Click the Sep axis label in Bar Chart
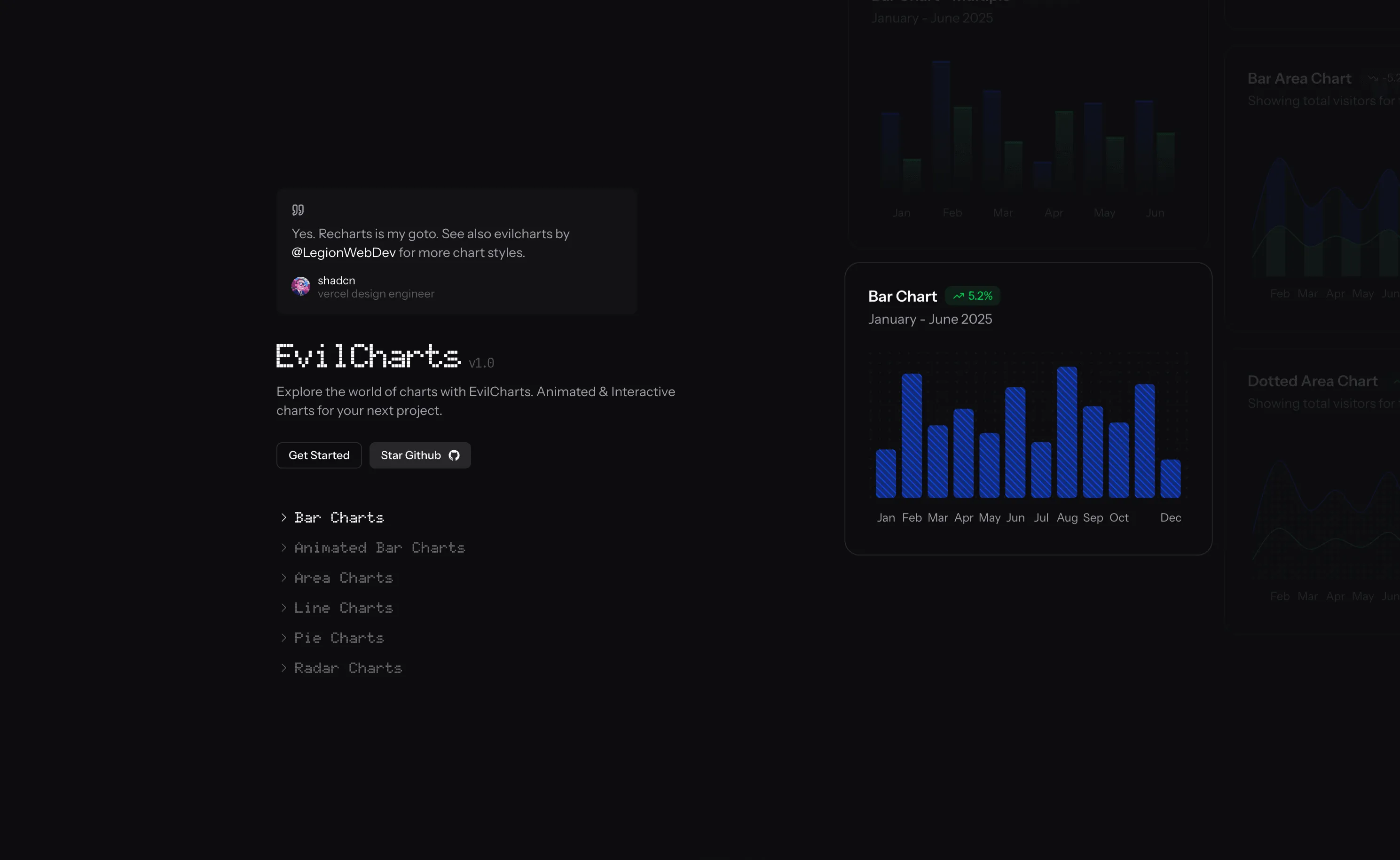This screenshot has width=1400, height=860. click(1093, 517)
